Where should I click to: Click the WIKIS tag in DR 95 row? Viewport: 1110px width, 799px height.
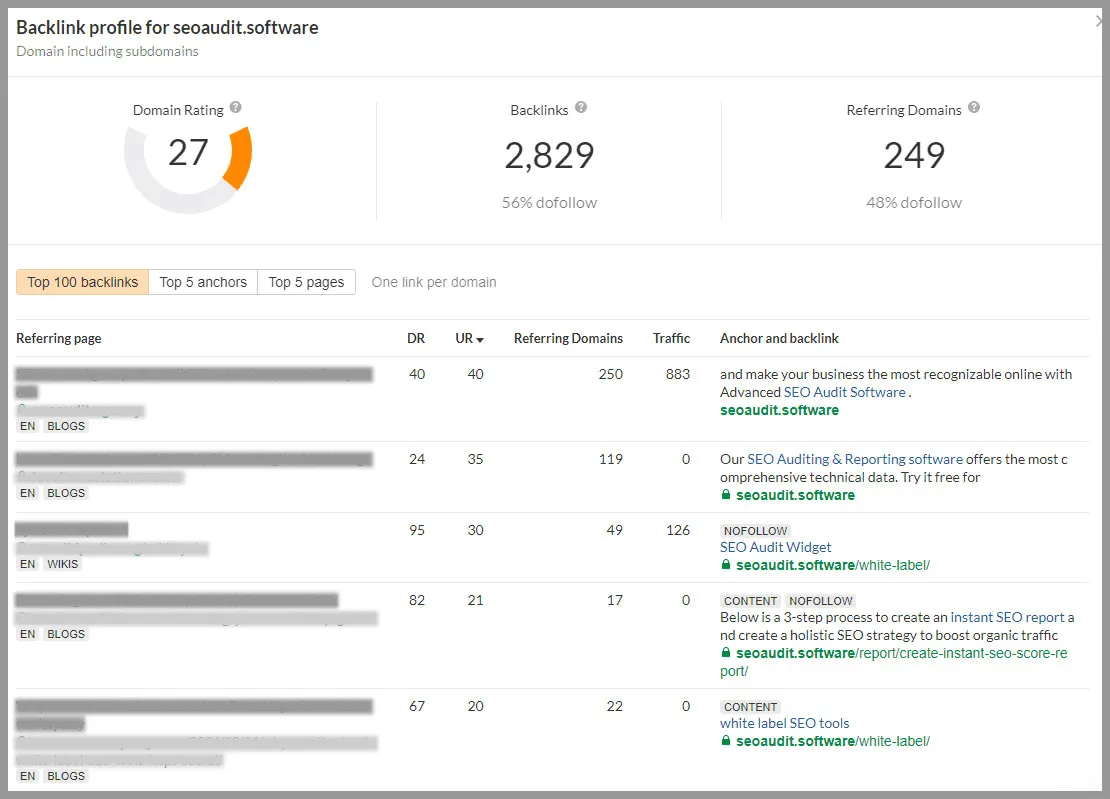click(63, 564)
